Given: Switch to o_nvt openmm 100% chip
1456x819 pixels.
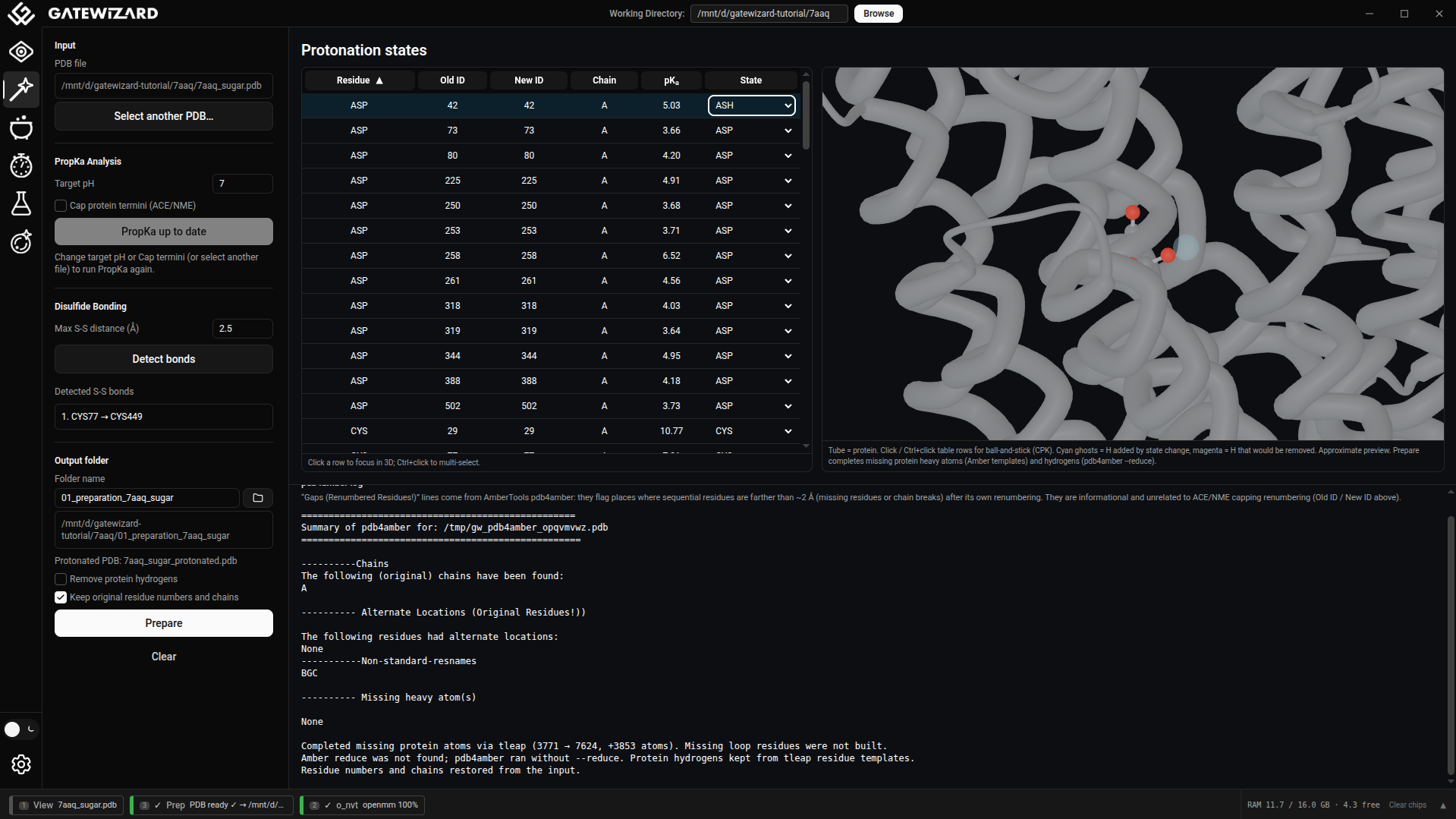Looking at the screenshot, I should pos(362,805).
